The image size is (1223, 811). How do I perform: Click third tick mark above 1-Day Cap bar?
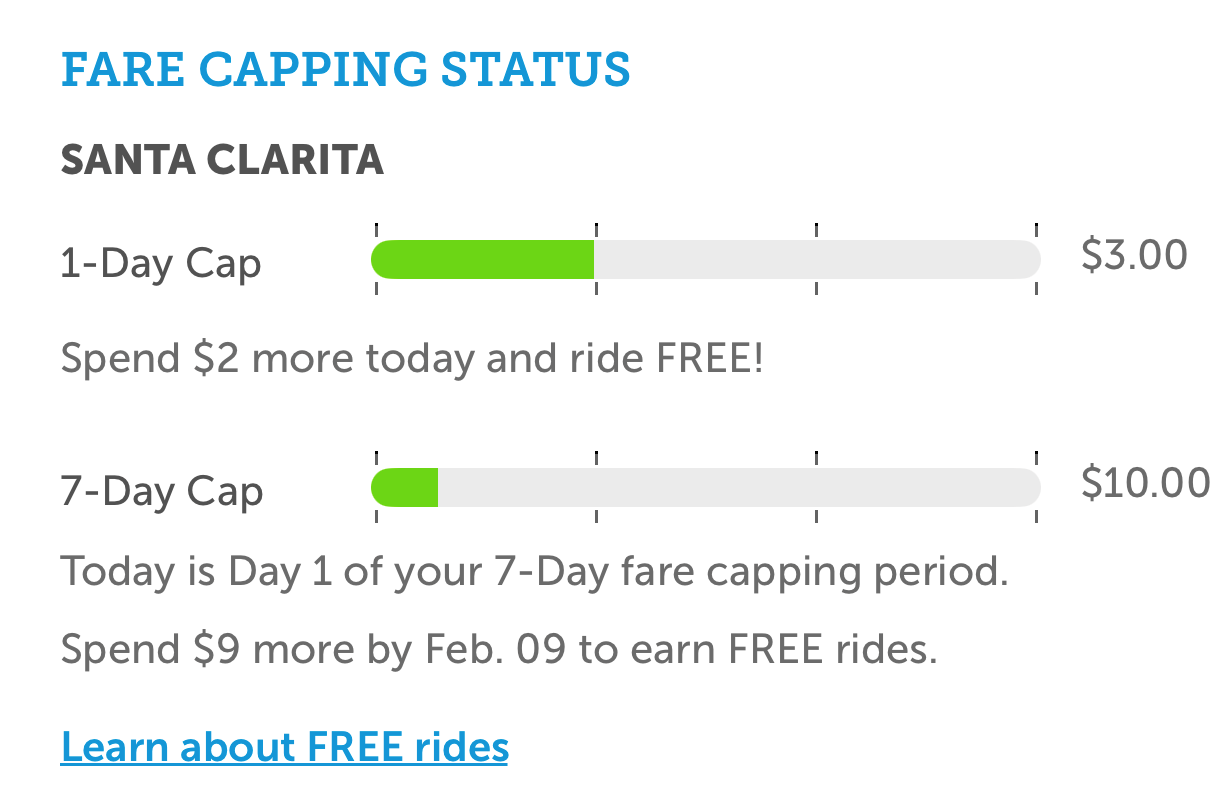click(x=817, y=229)
